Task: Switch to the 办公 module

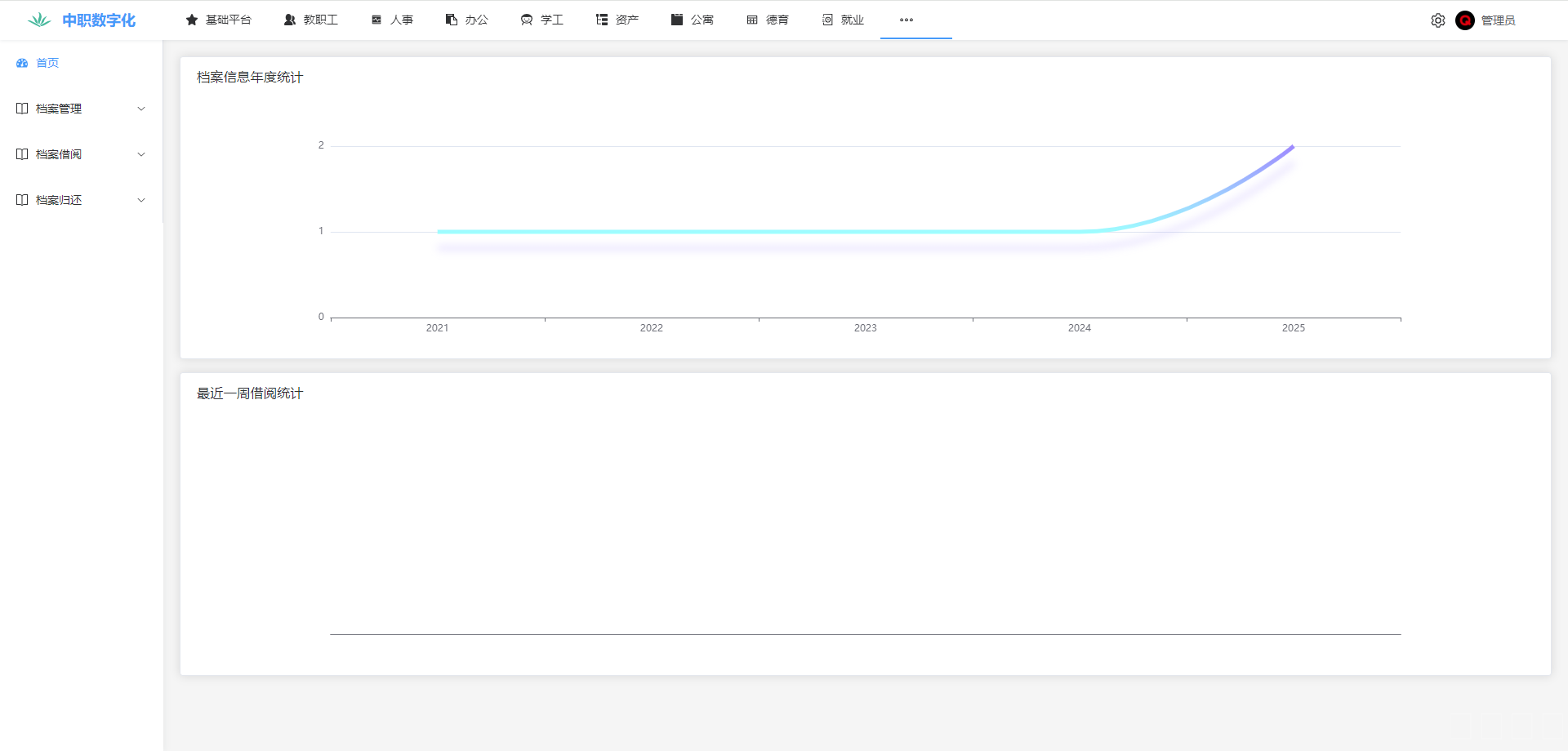Action: click(467, 20)
